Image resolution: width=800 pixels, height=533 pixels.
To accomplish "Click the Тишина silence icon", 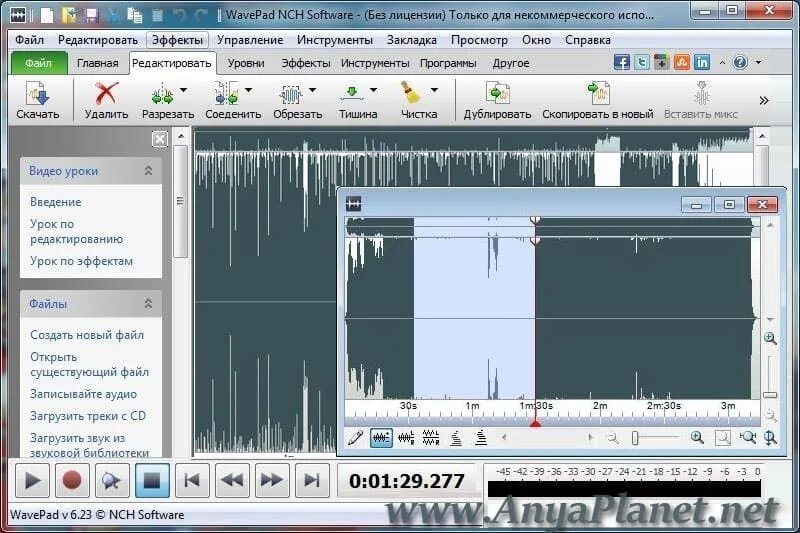I will [x=352, y=94].
